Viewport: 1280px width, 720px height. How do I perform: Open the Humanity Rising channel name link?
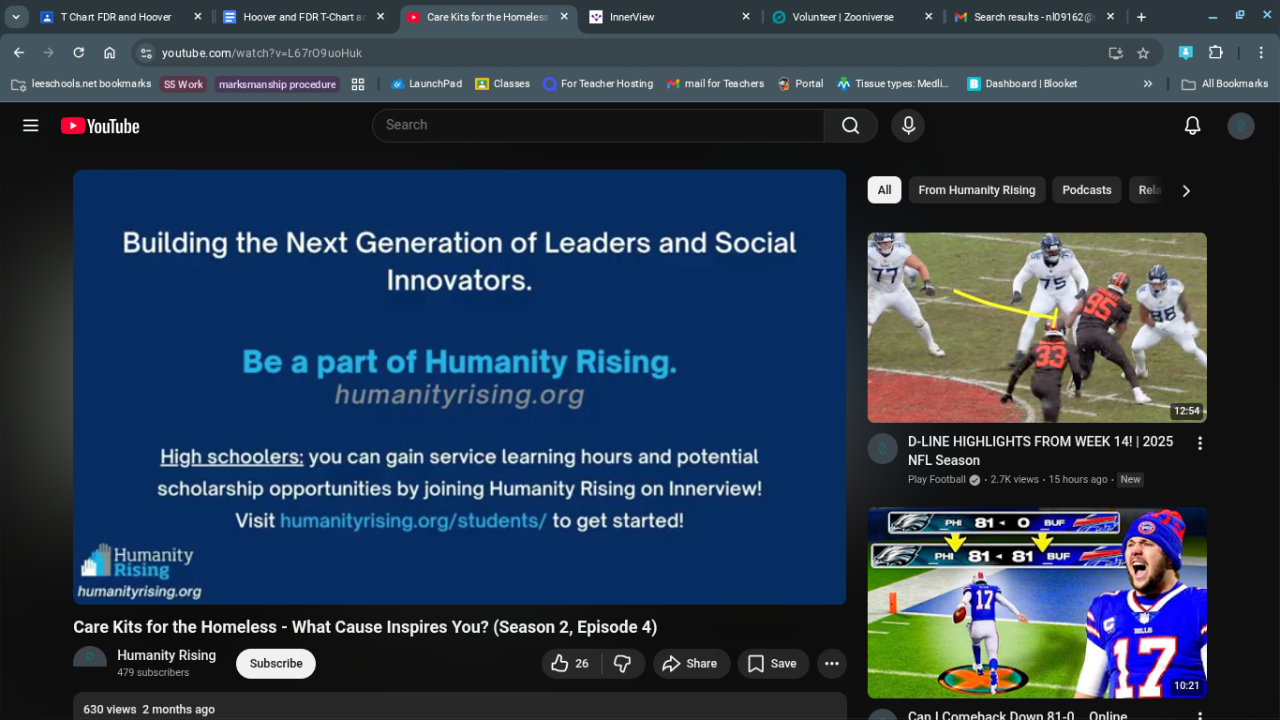[166, 655]
